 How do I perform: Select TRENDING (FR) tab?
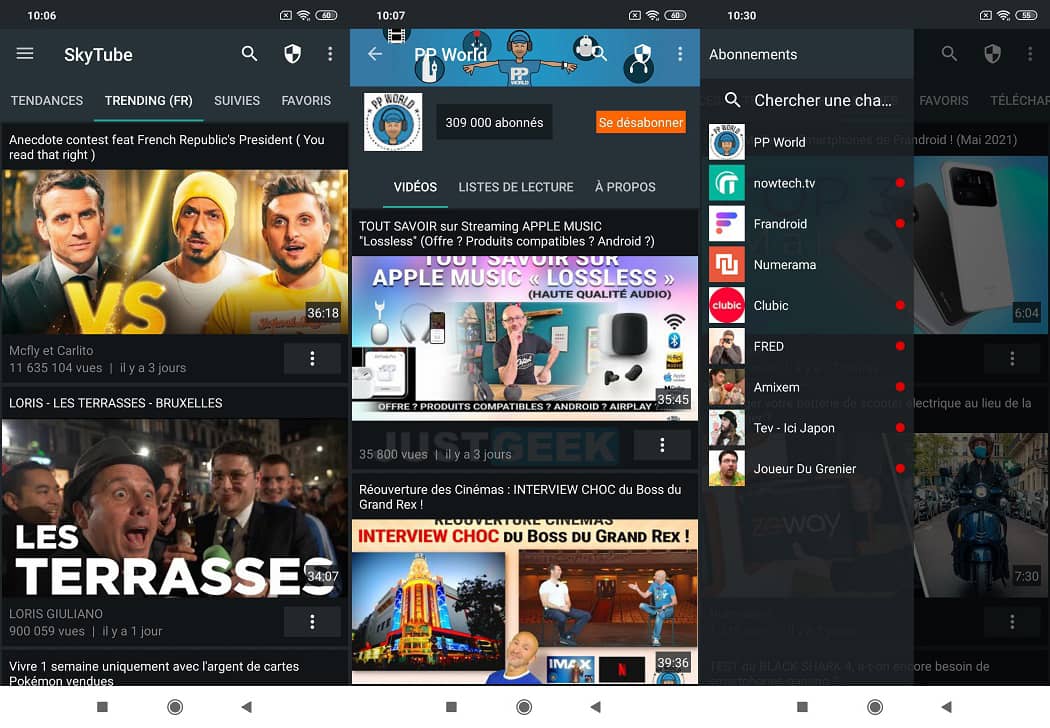(x=149, y=100)
